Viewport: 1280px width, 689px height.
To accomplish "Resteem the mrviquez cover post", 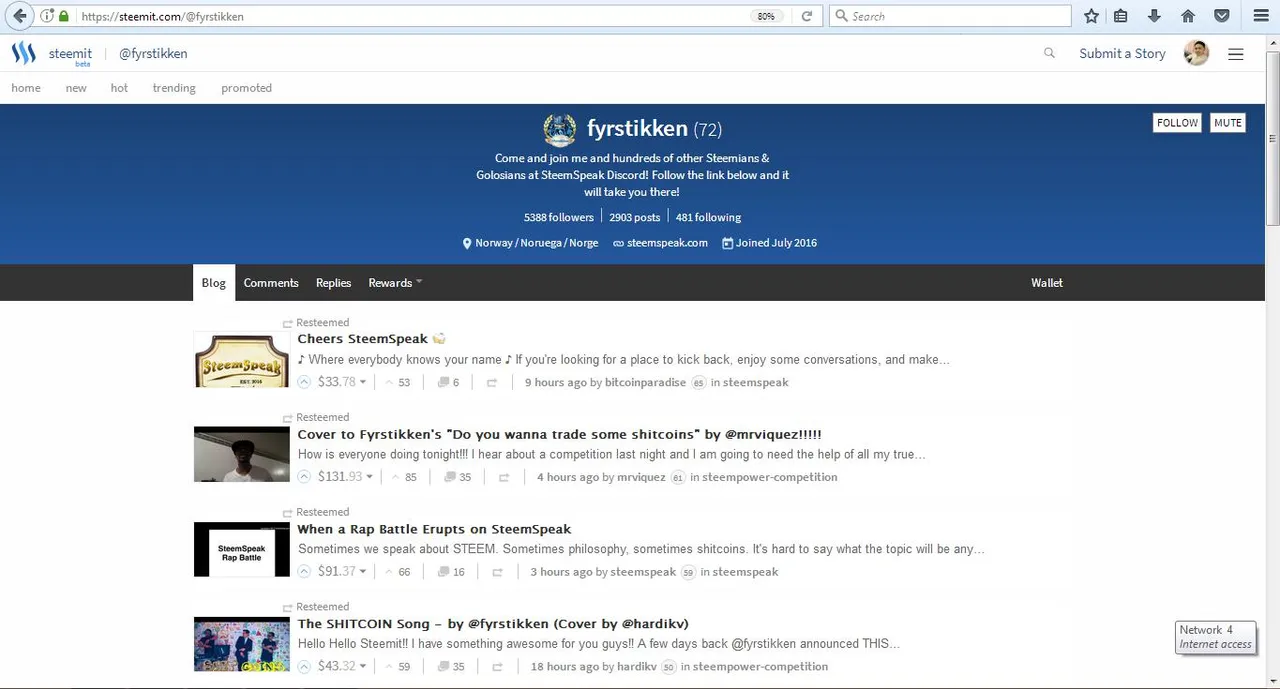I will click(x=504, y=477).
